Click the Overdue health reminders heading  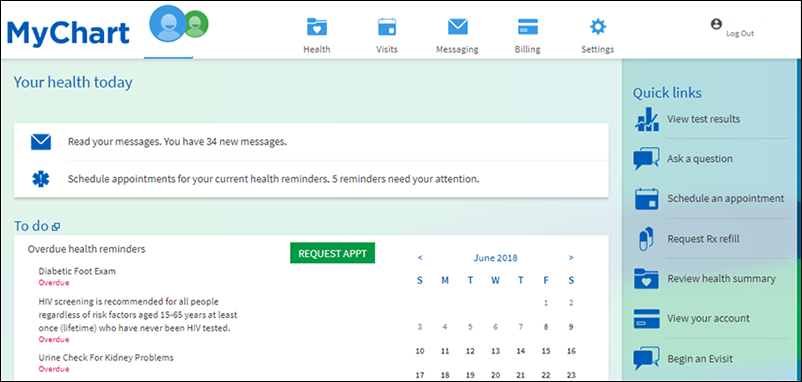86,249
